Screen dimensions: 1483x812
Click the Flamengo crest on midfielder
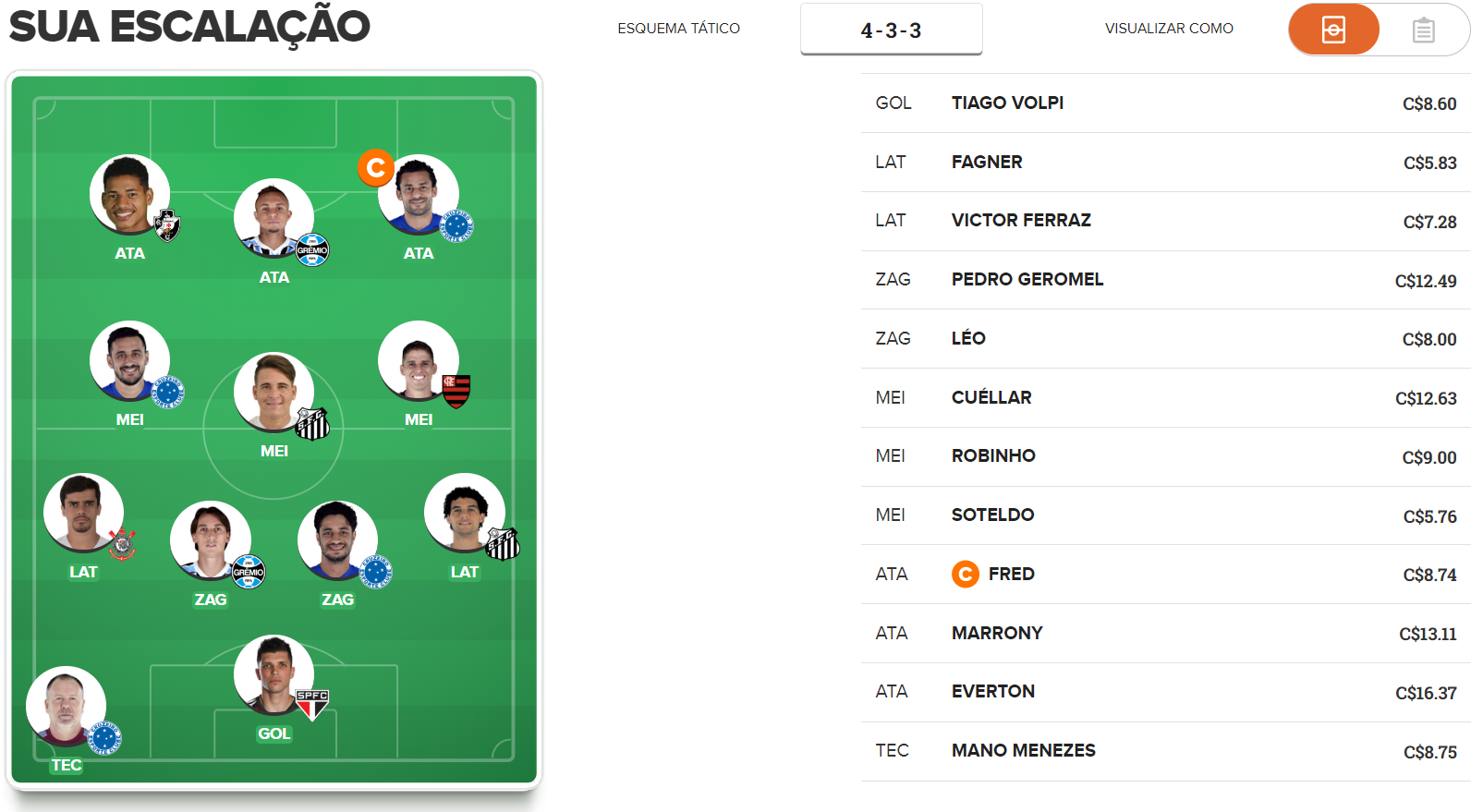click(456, 391)
